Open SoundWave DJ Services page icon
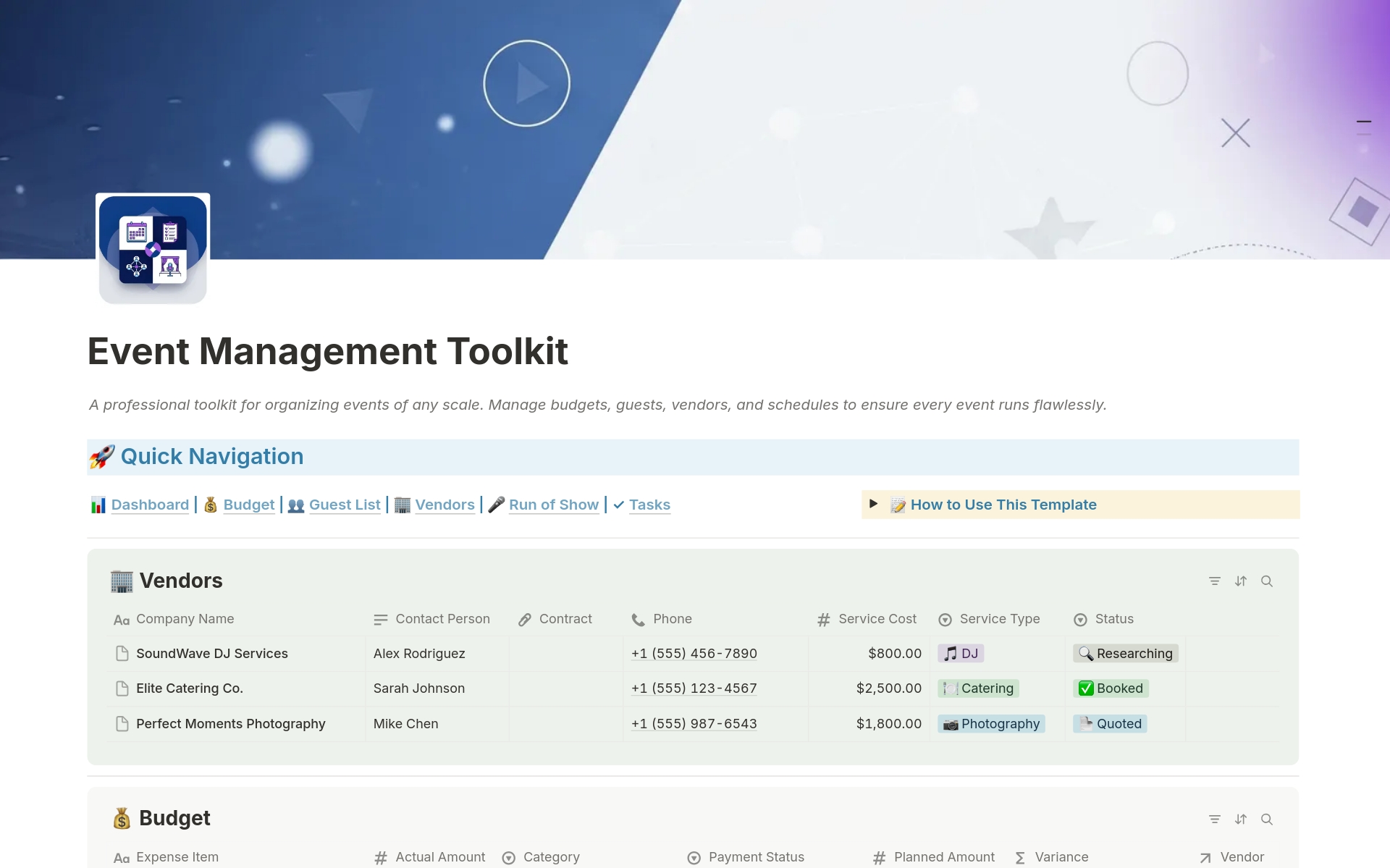The image size is (1390, 868). pos(122,654)
